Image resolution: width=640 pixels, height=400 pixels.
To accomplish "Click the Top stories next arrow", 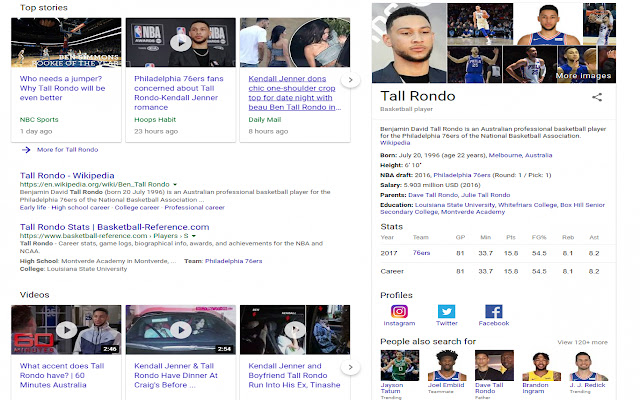I will (350, 80).
